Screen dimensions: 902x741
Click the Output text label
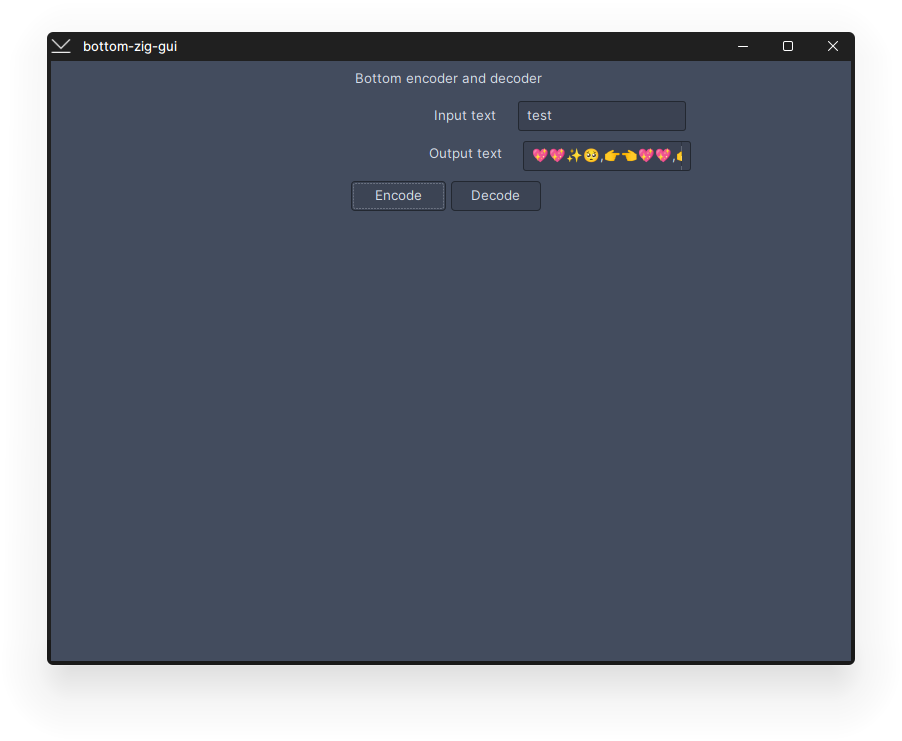pyautogui.click(x=465, y=153)
